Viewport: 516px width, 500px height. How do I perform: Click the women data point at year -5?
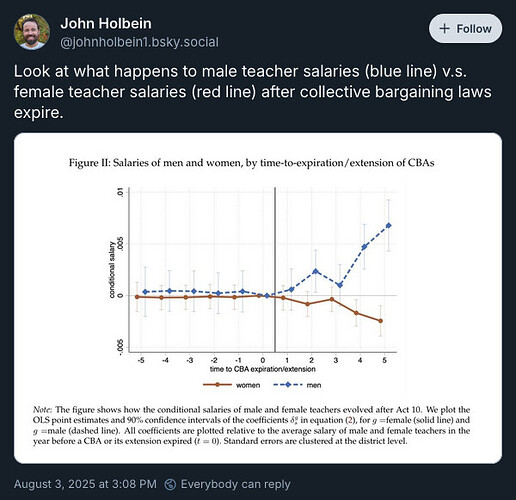pyautogui.click(x=137, y=297)
